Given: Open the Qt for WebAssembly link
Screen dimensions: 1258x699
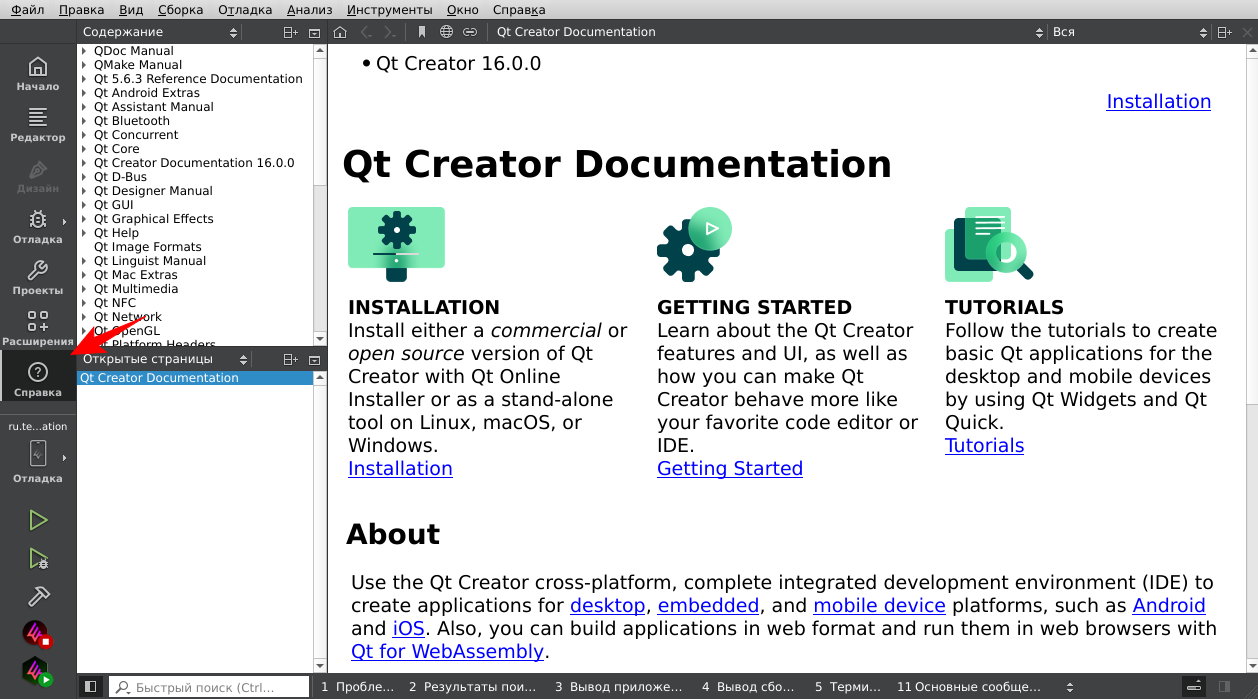Looking at the screenshot, I should 447,651.
